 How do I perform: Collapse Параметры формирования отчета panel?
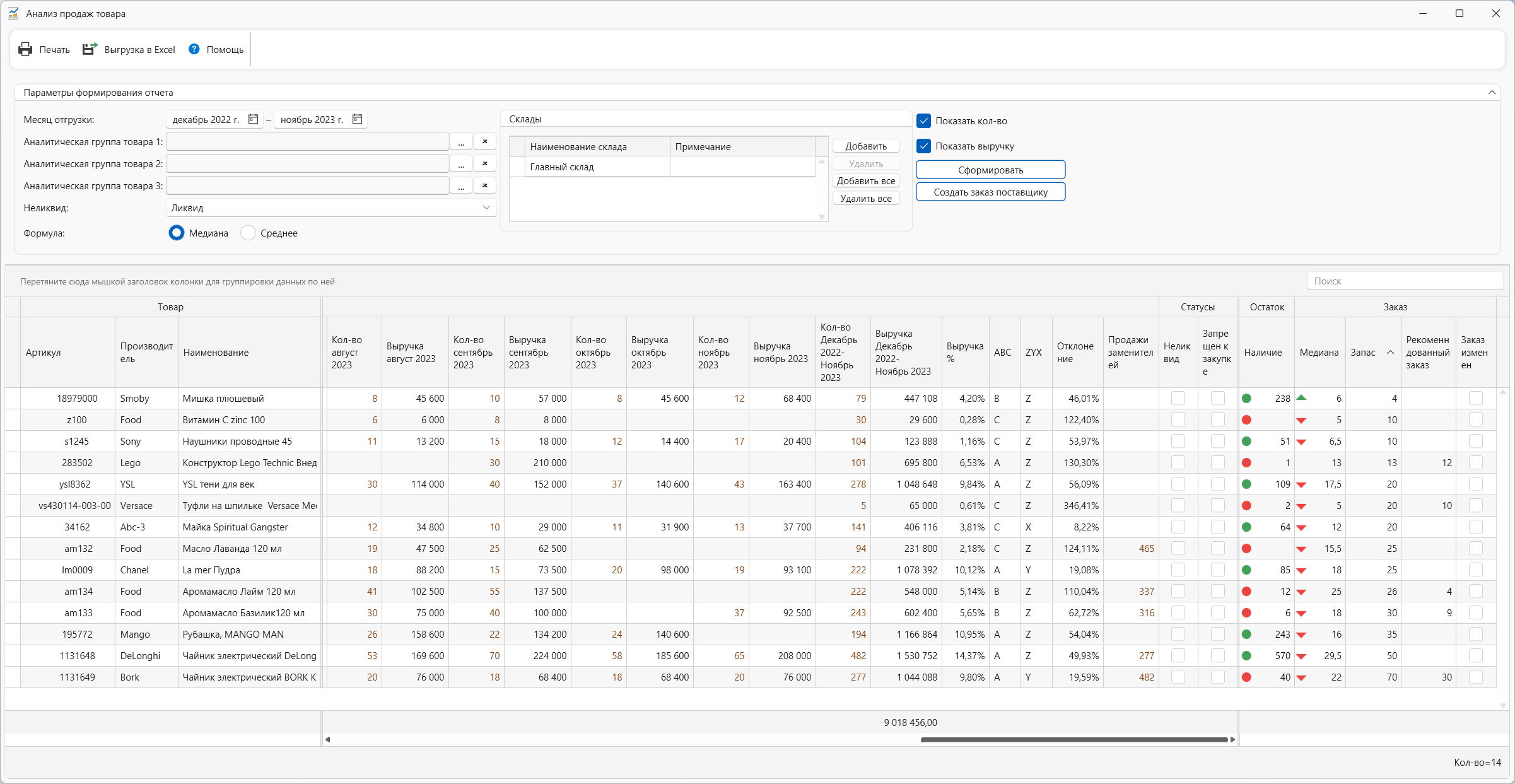[1492, 92]
